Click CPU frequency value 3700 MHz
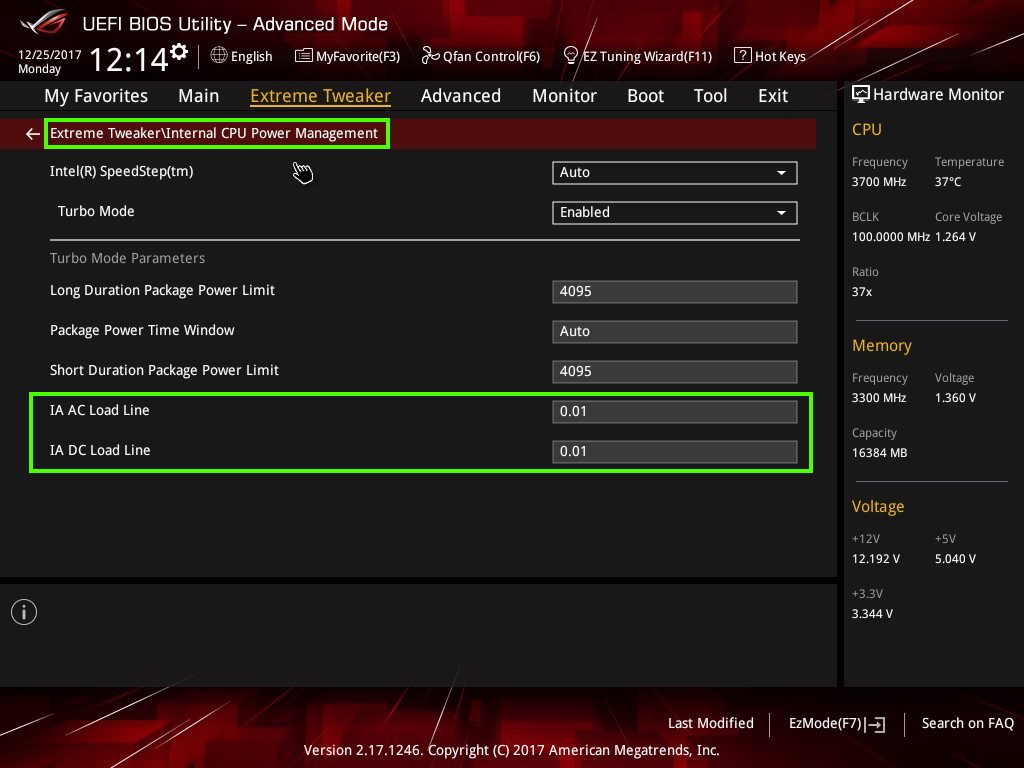 [879, 182]
